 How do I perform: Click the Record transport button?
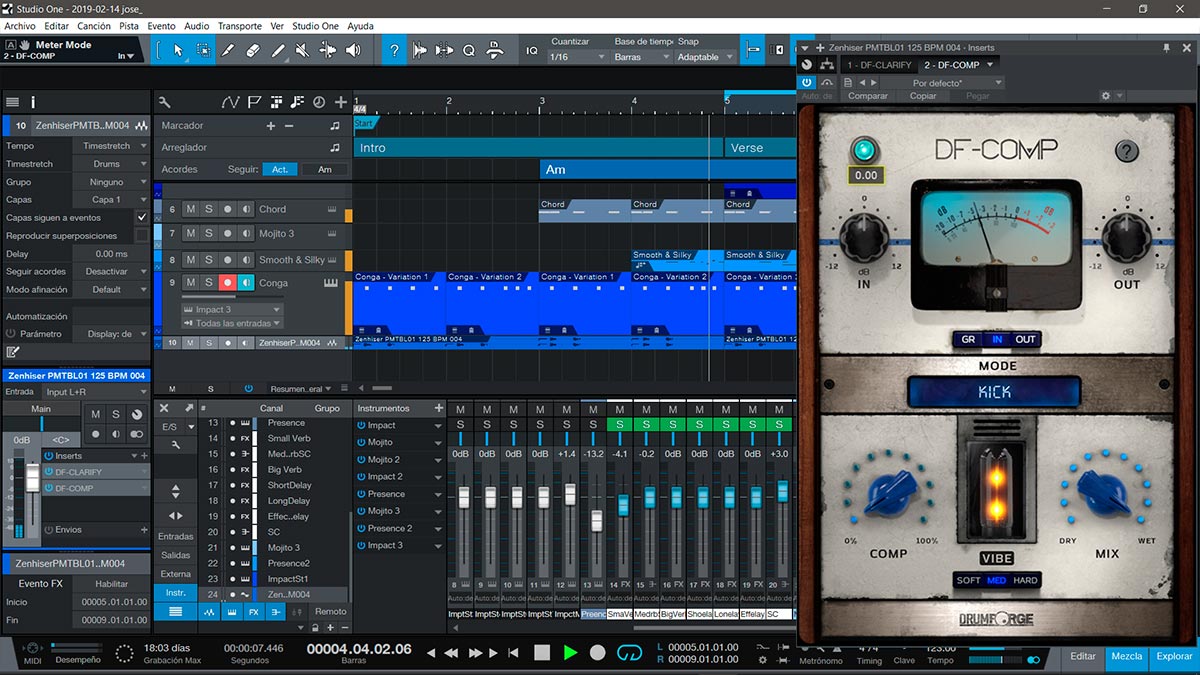coord(598,652)
